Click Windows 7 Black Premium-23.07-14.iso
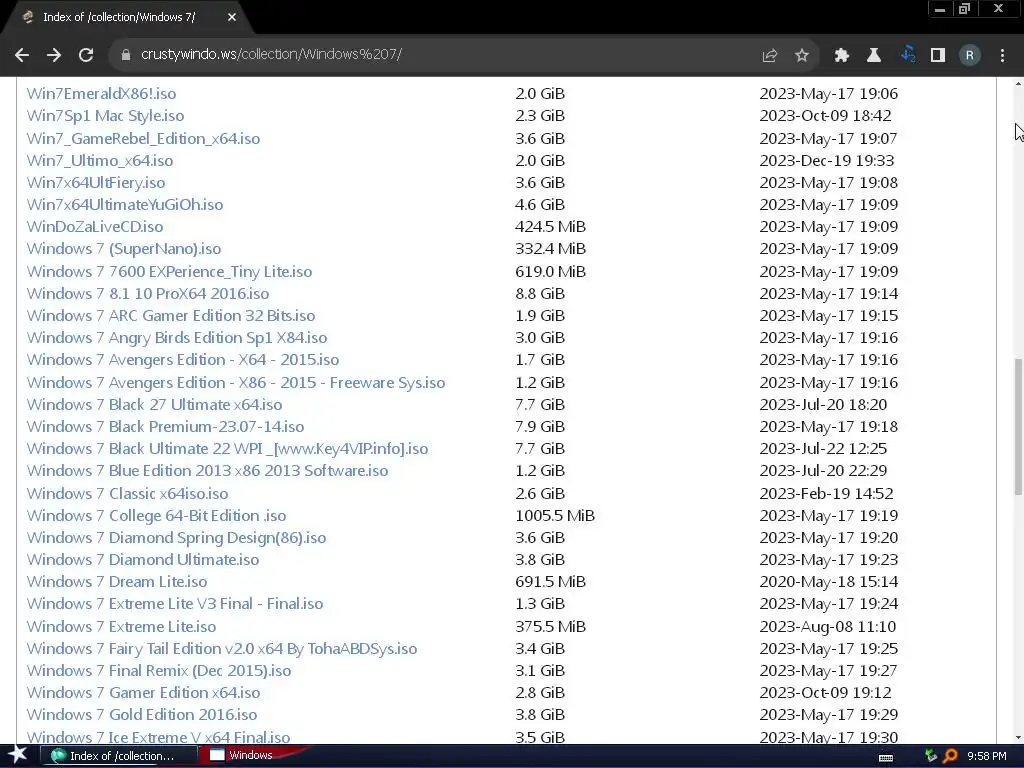 pos(165,426)
